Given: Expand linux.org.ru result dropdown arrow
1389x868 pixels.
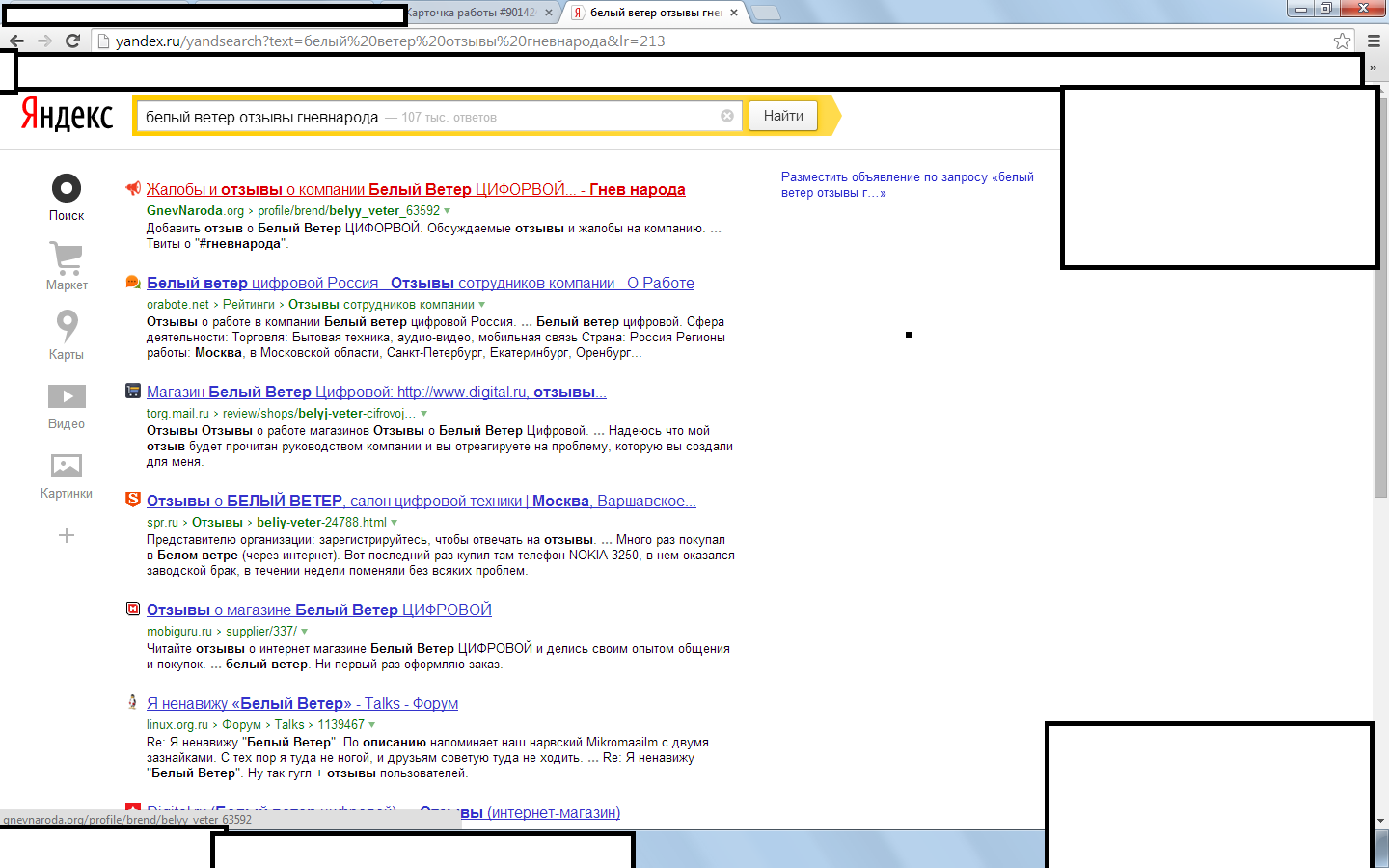Looking at the screenshot, I should (372, 725).
